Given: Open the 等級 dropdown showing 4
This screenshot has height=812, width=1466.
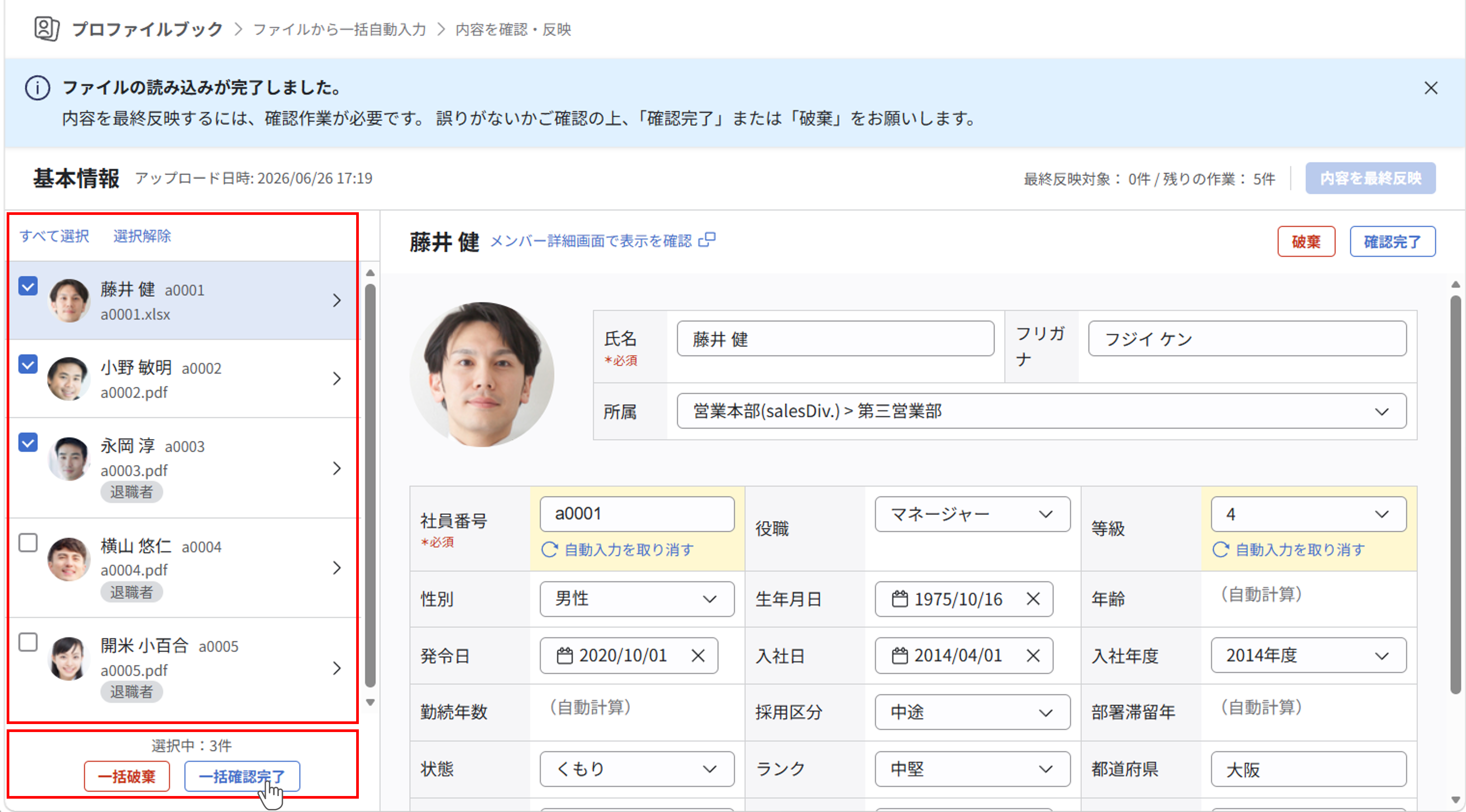Looking at the screenshot, I should [x=1308, y=514].
